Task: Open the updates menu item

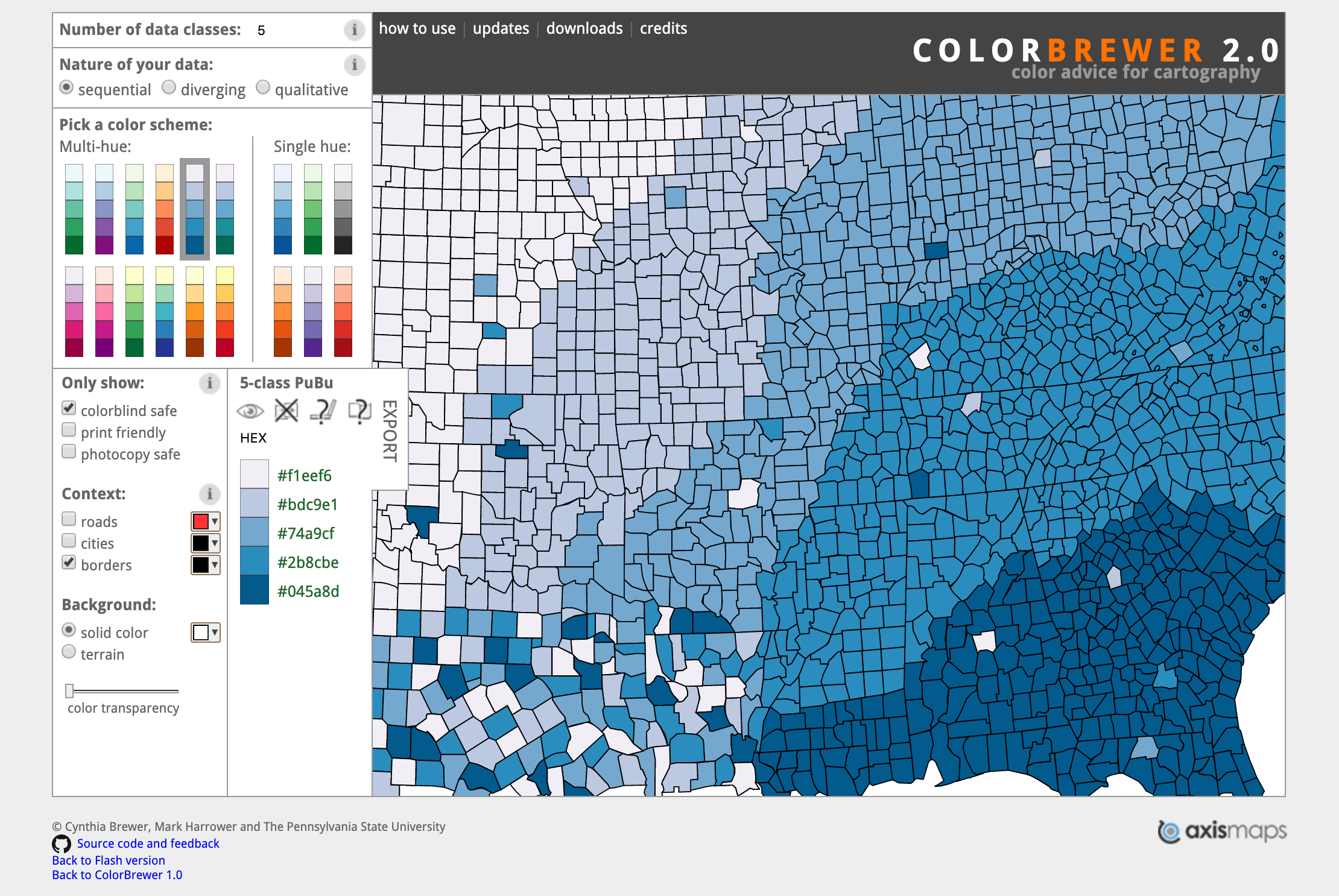Action: pyautogui.click(x=501, y=28)
